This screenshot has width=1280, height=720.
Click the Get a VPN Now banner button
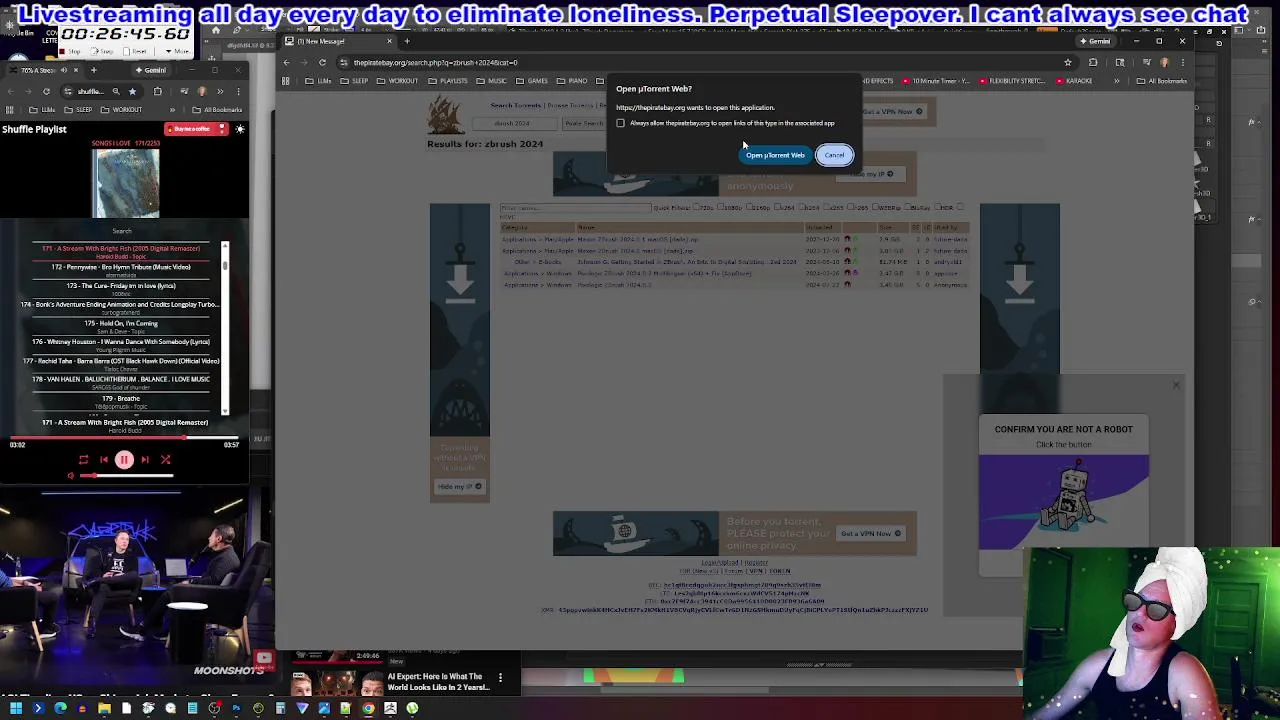(x=871, y=533)
